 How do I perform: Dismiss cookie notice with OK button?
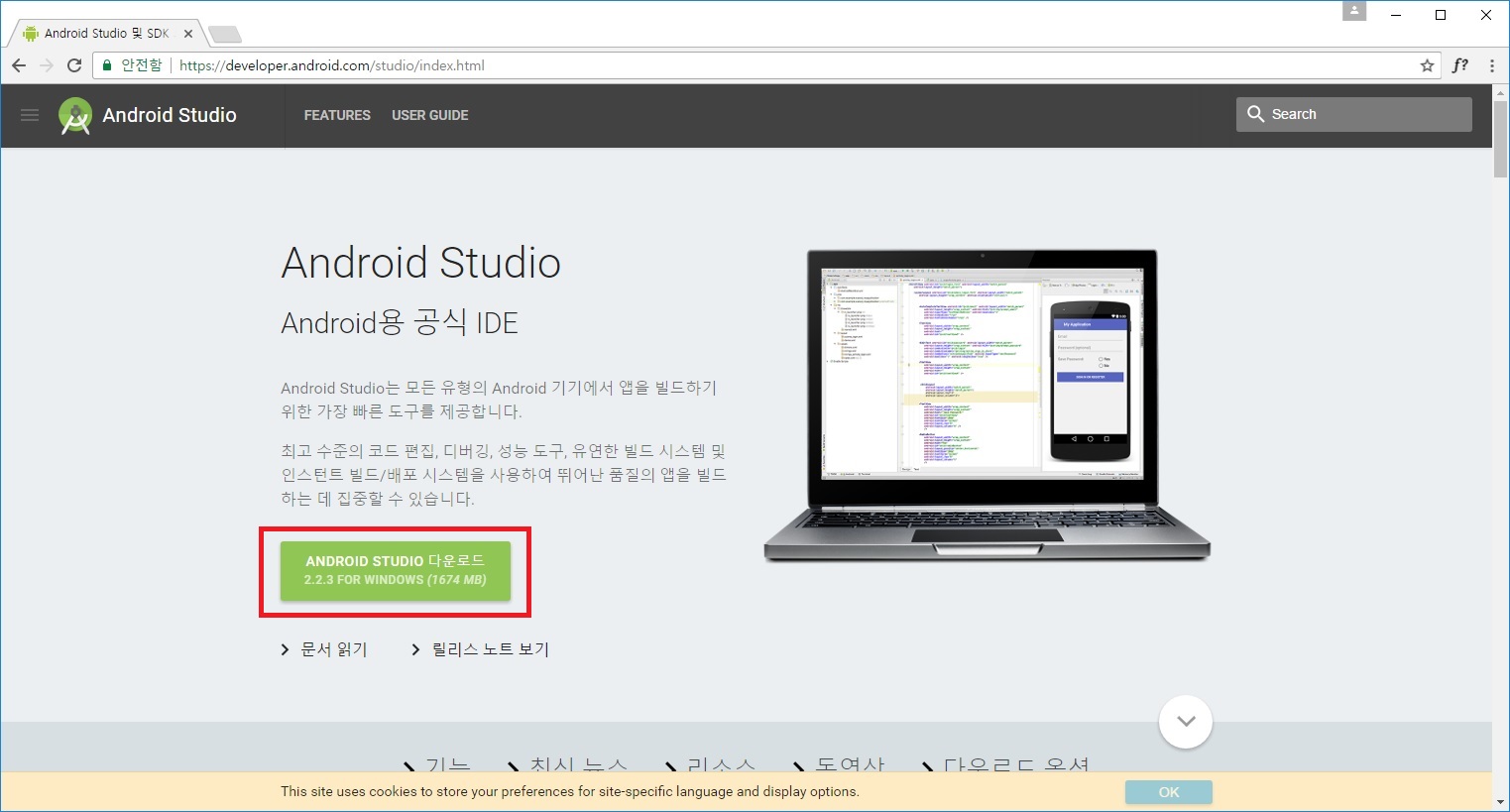[x=1168, y=792]
